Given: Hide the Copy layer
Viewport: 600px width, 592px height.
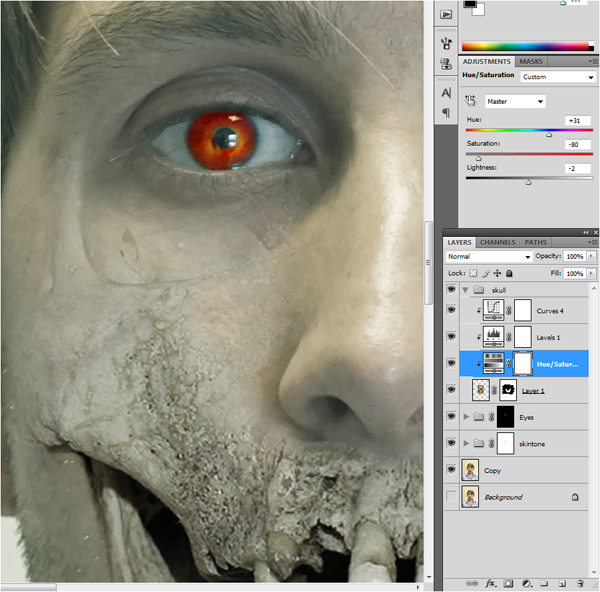Looking at the screenshot, I should pyautogui.click(x=451, y=469).
